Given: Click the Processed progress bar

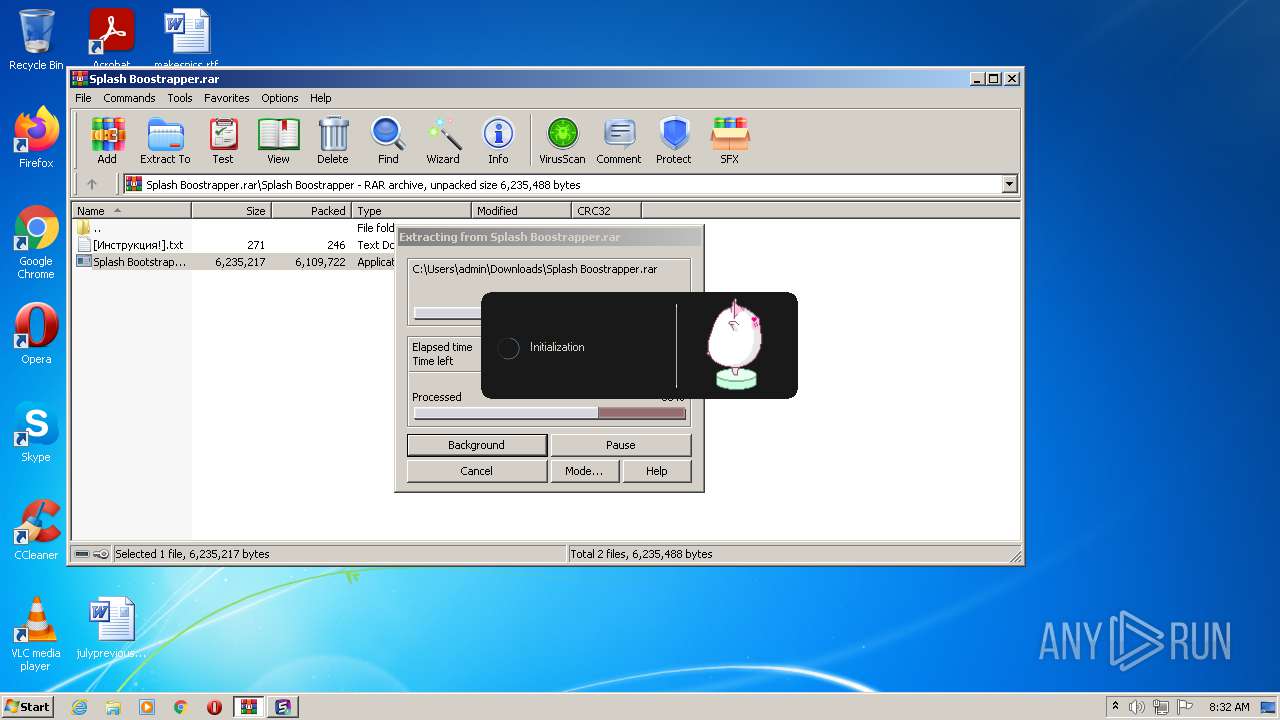Looking at the screenshot, I should click(x=550, y=413).
